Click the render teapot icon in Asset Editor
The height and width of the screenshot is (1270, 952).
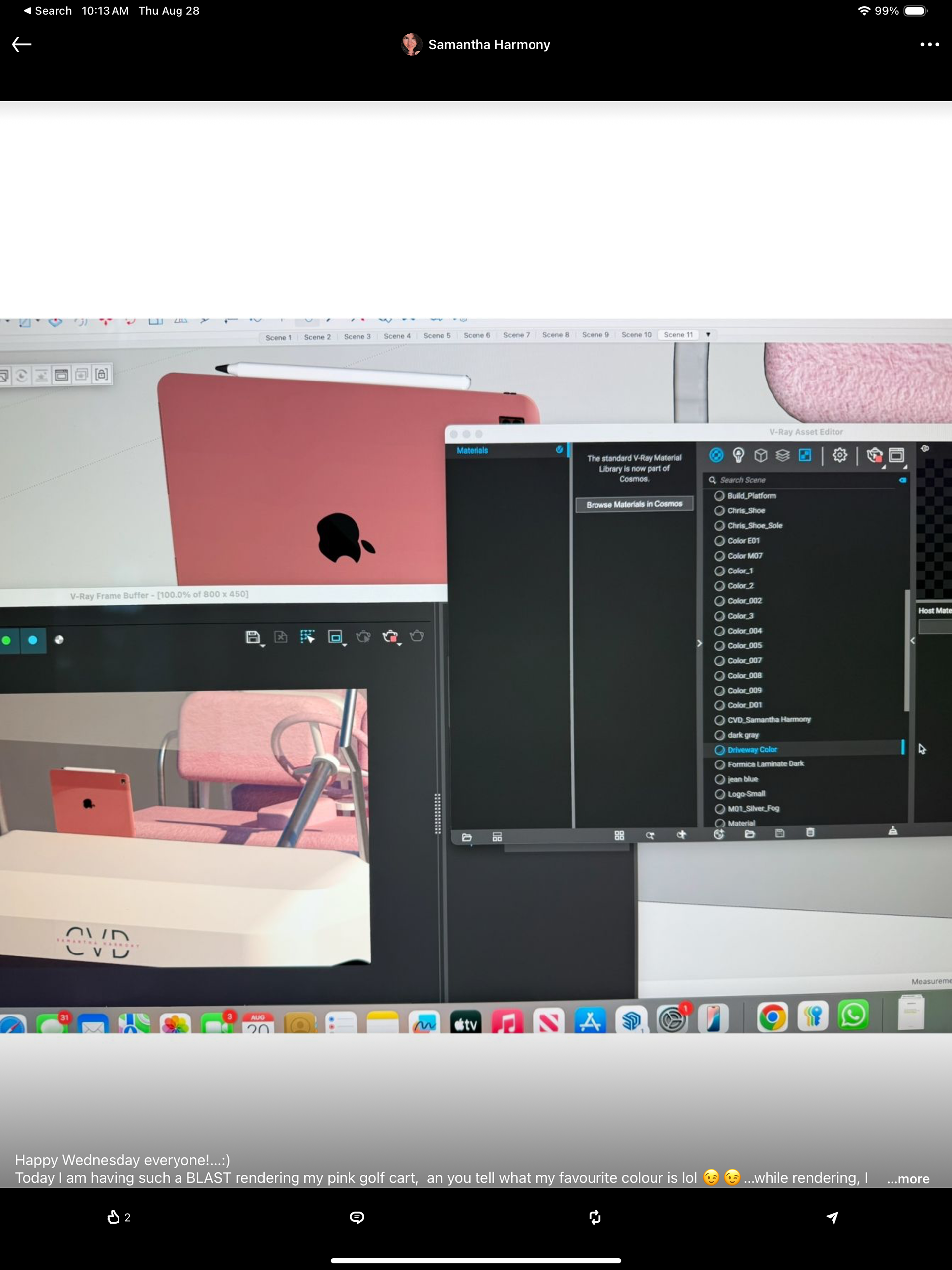click(874, 455)
